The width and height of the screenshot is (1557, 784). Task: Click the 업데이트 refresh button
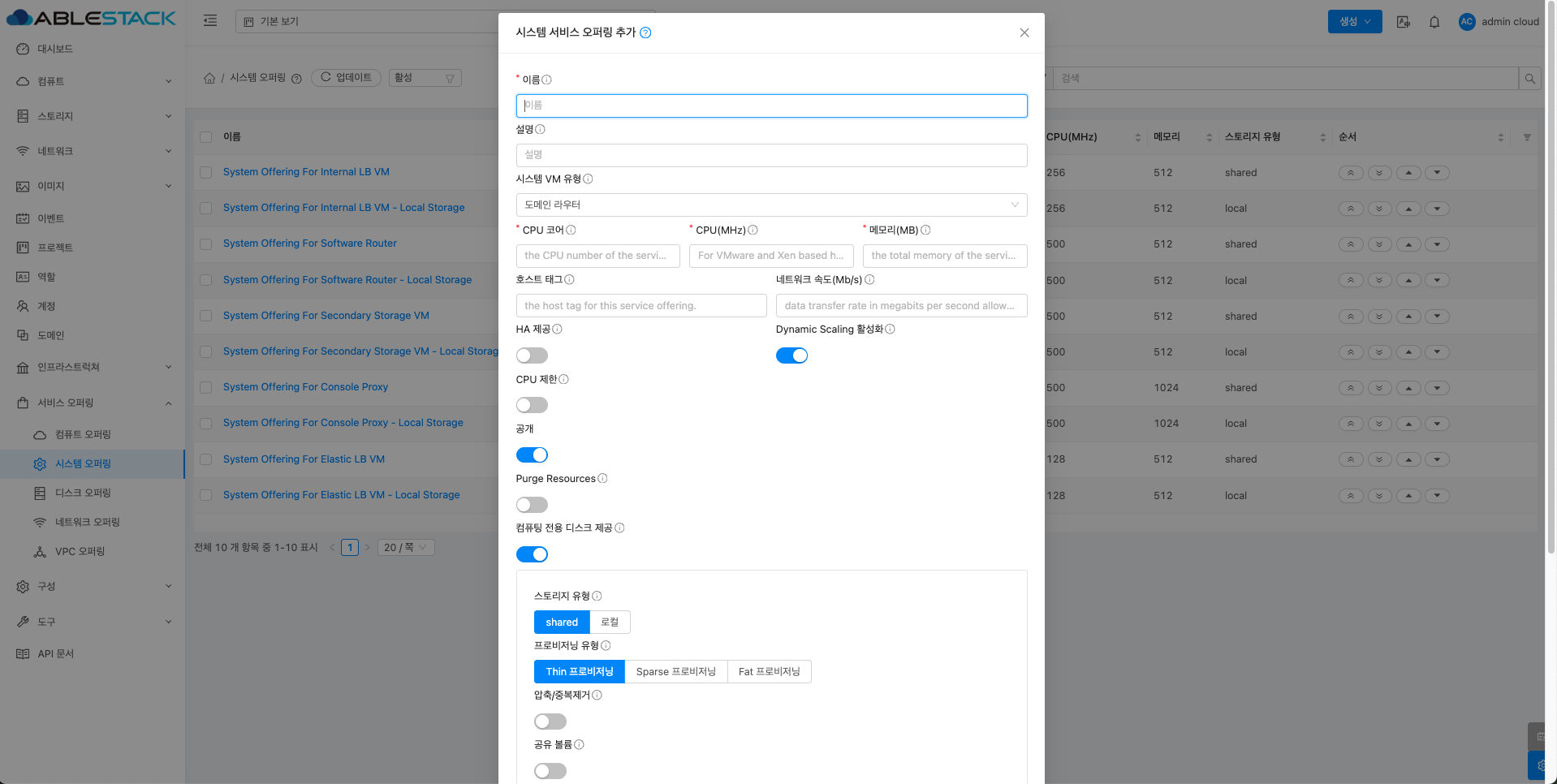[346, 78]
